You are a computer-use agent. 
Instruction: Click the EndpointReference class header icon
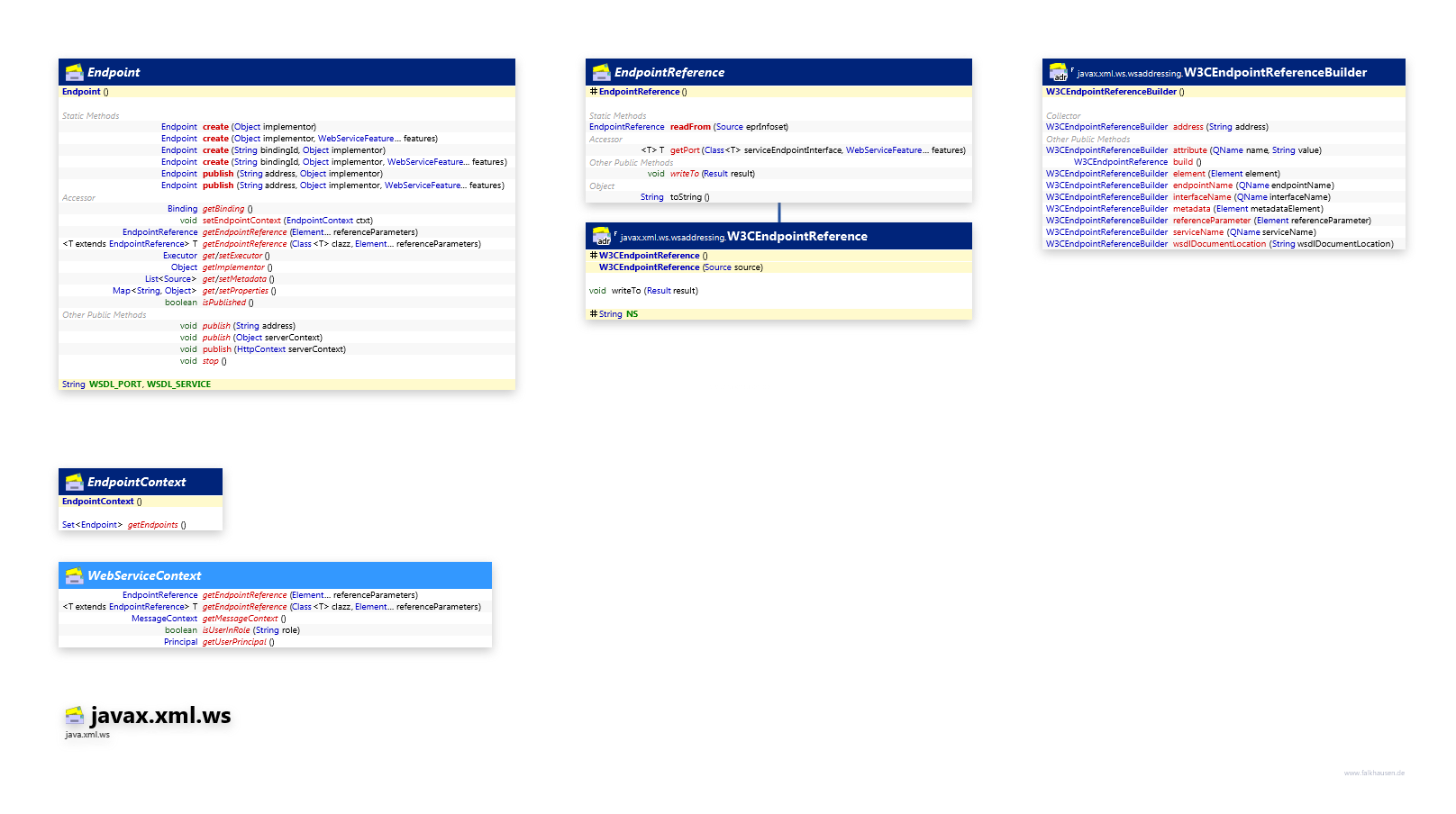(601, 73)
